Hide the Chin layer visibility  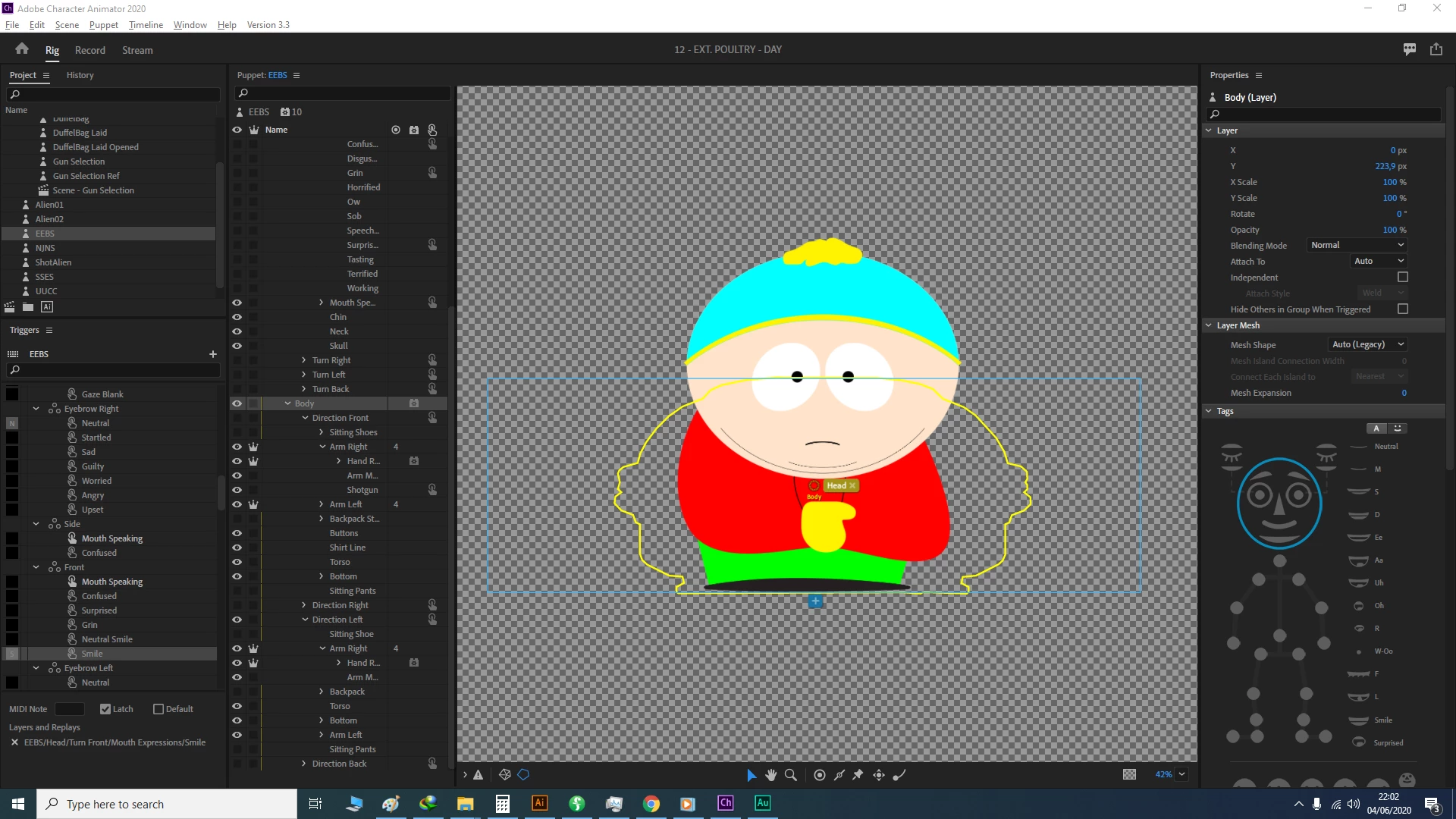(237, 317)
